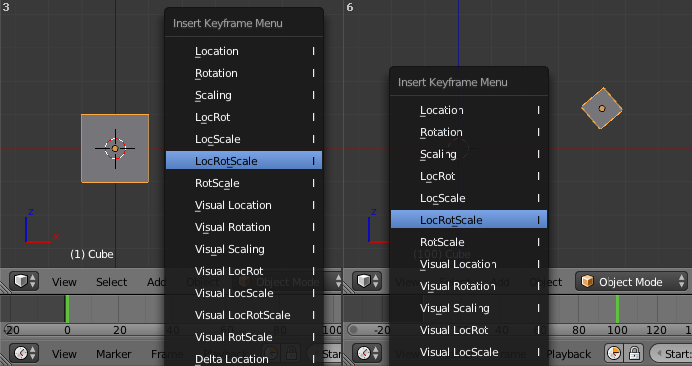Pick Visual Location in left keyframe menu

click(244, 205)
